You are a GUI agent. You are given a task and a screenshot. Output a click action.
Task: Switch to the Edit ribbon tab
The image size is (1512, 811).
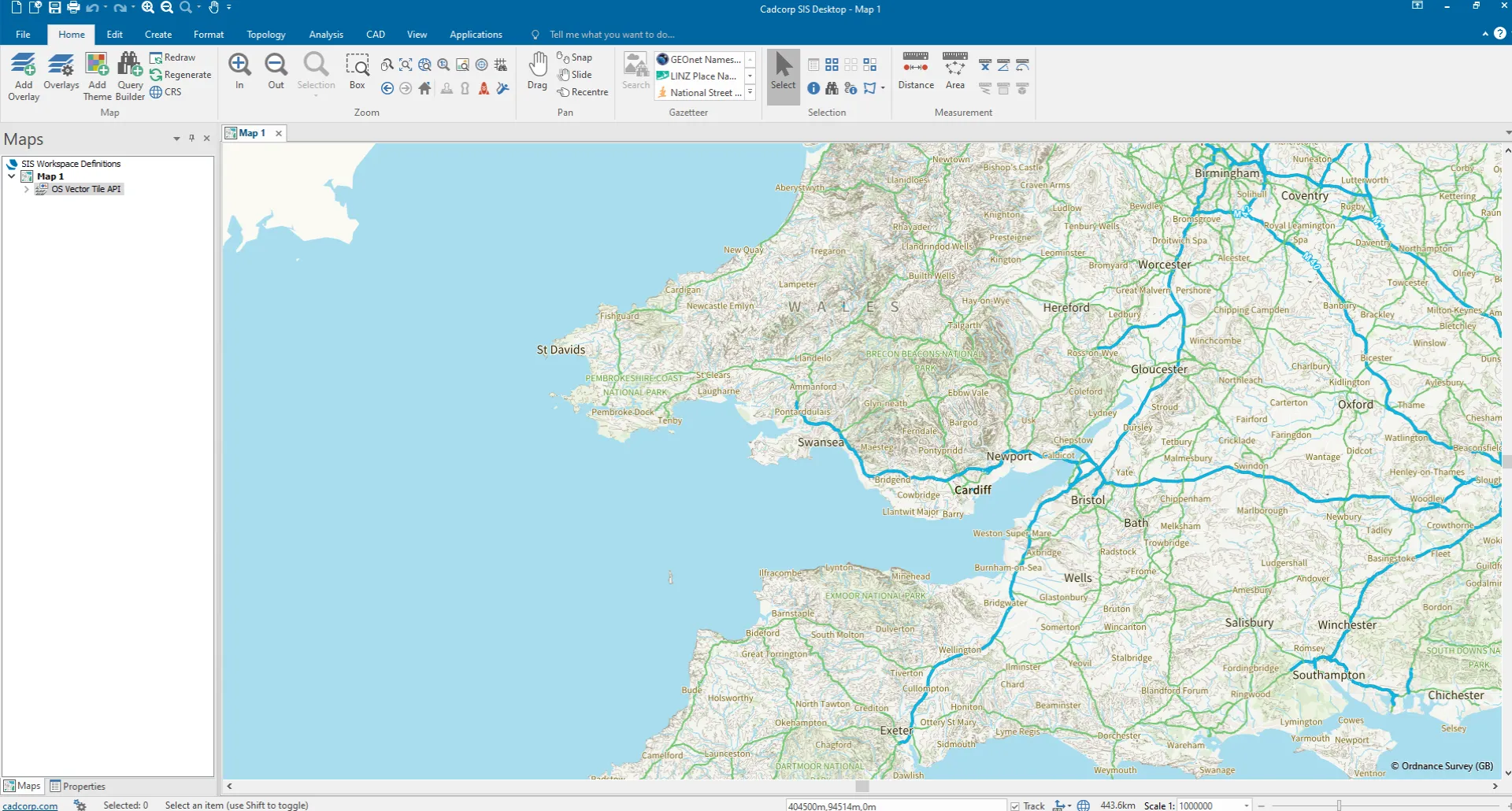coord(114,35)
